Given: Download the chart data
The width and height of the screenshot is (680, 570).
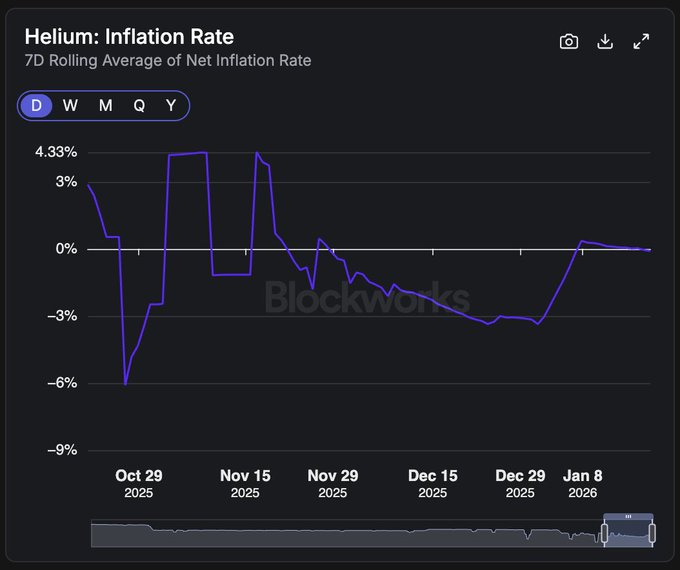Looking at the screenshot, I should point(605,41).
